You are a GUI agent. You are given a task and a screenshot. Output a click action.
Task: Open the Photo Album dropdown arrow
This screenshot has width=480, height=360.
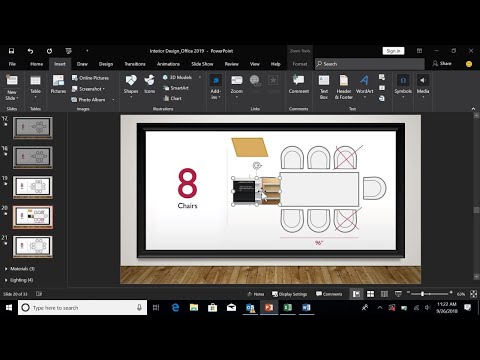pyautogui.click(x=113, y=100)
